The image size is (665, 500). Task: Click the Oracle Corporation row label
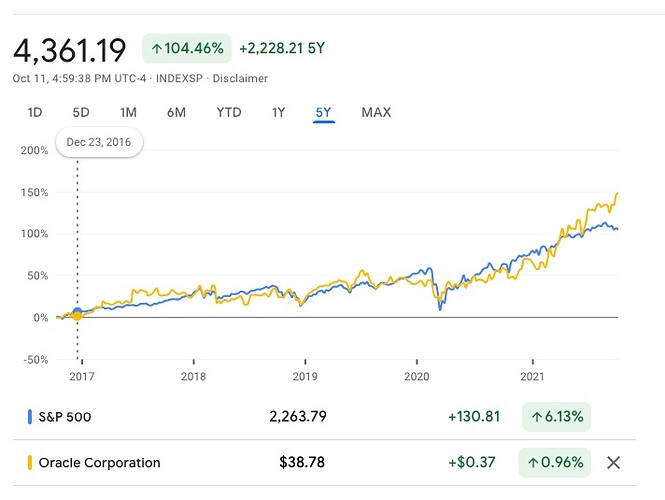pyautogui.click(x=99, y=462)
